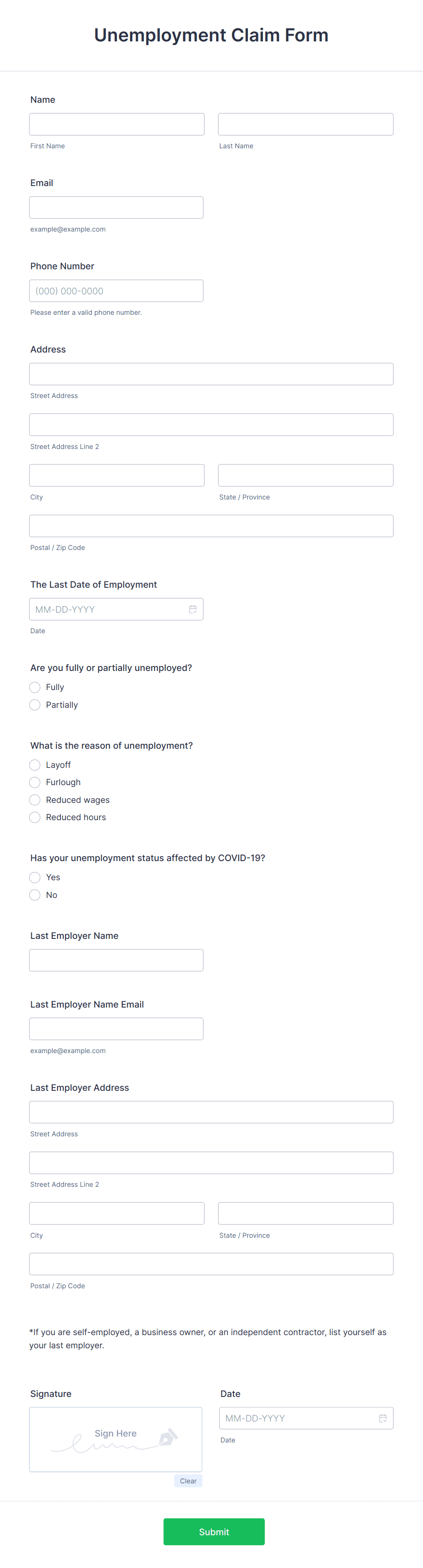Open calendar icon for Last Date of Employment

coord(192,609)
